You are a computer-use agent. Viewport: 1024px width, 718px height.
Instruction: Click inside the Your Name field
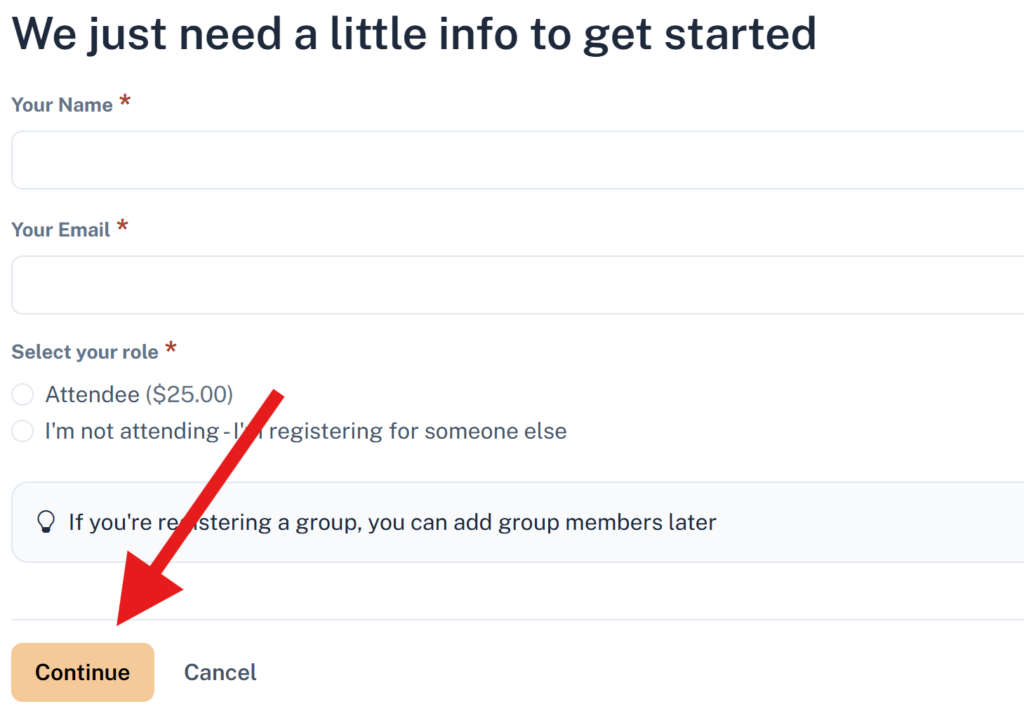[400, 159]
